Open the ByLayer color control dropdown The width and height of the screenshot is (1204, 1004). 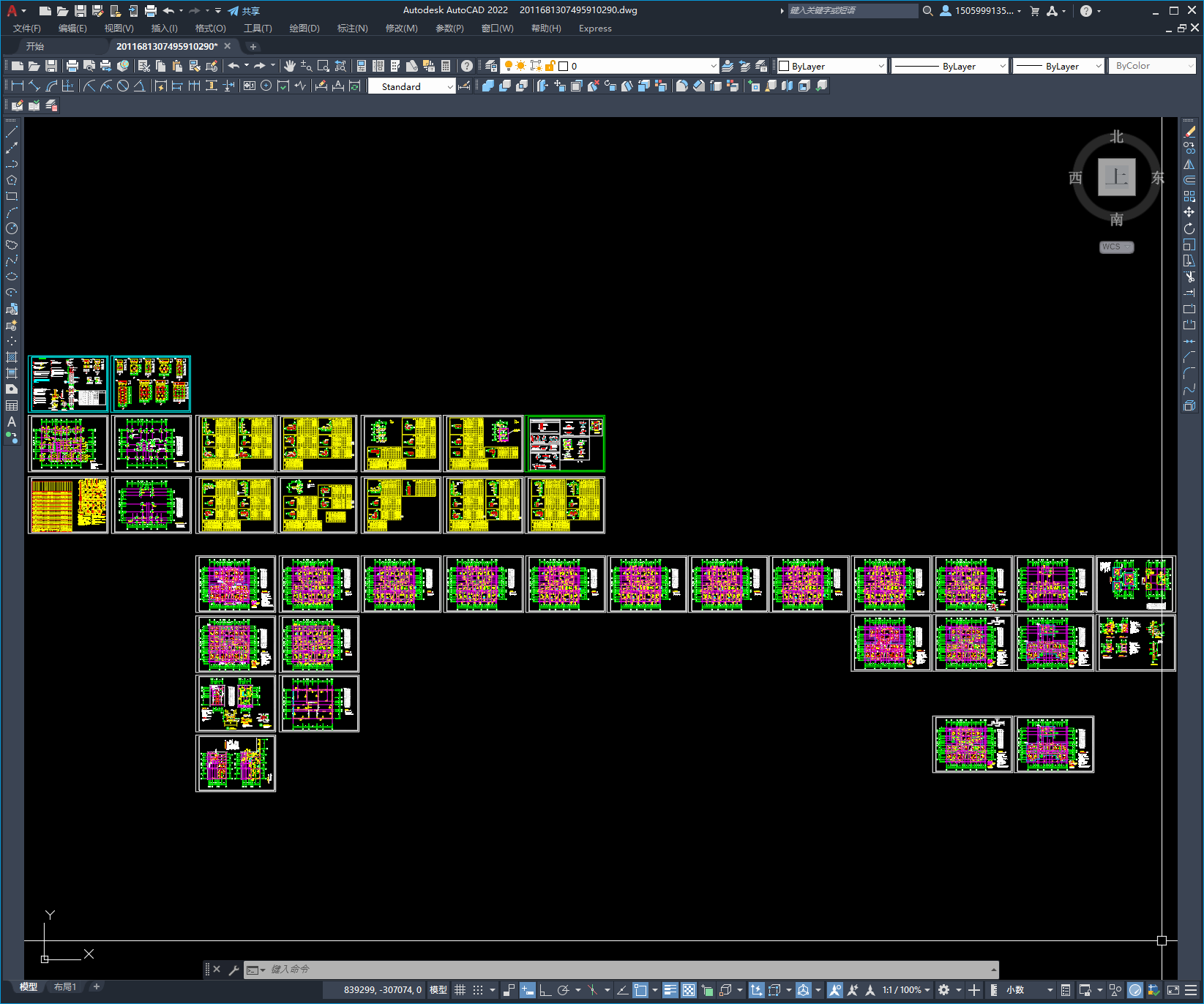(831, 66)
